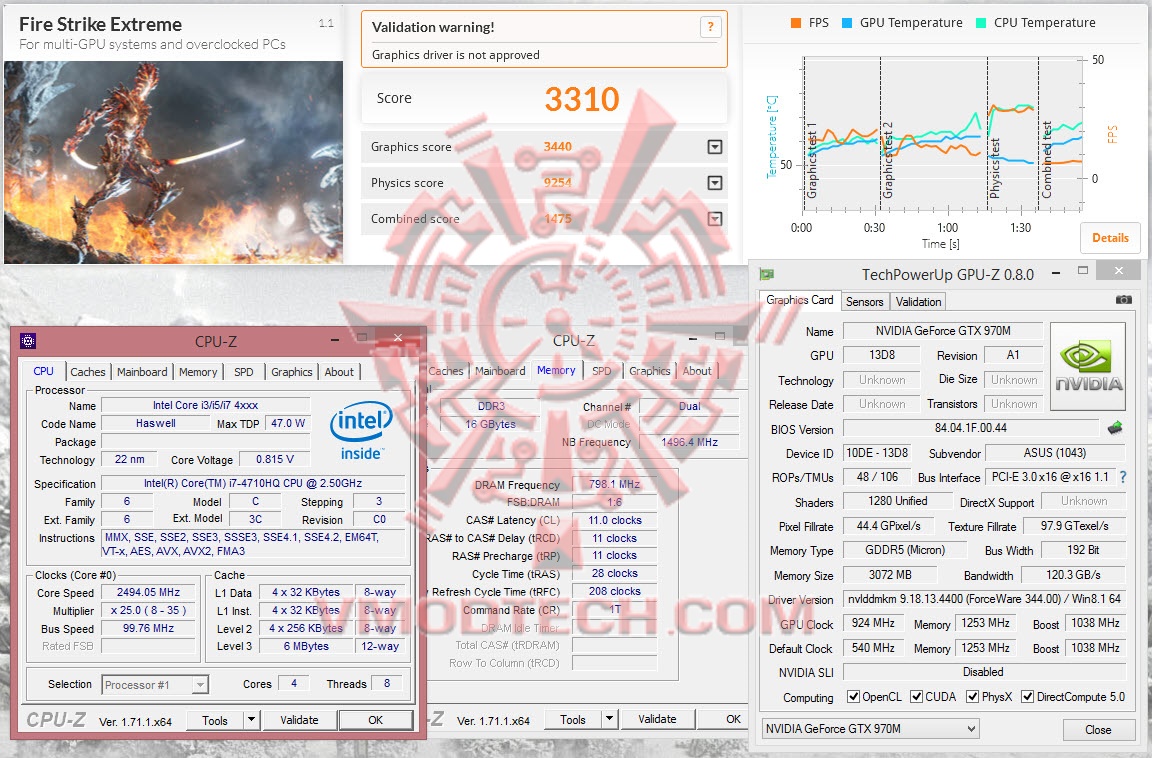Click the Bus Interface question mark icon

tap(1123, 477)
